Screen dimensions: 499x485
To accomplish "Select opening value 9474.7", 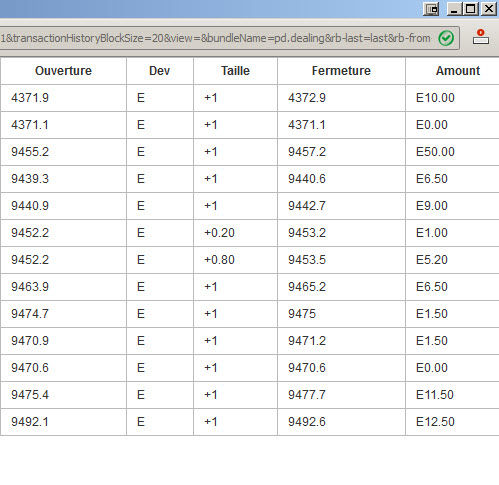I will [30, 314].
